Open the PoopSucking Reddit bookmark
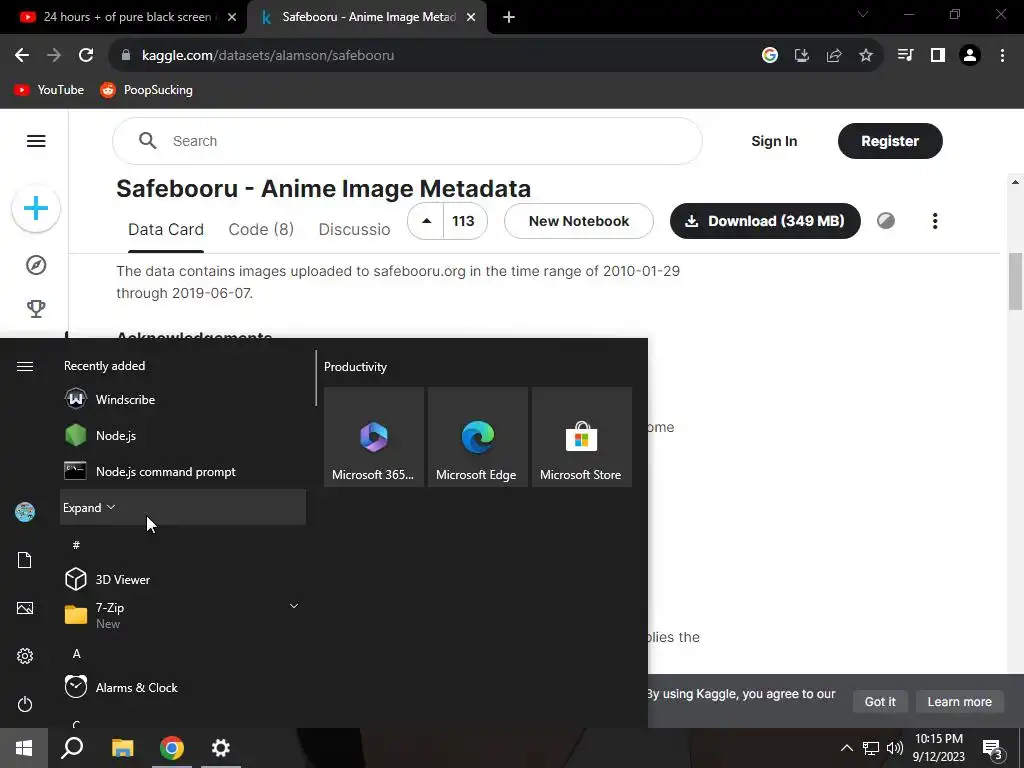Viewport: 1024px width, 768px height. pos(146,90)
